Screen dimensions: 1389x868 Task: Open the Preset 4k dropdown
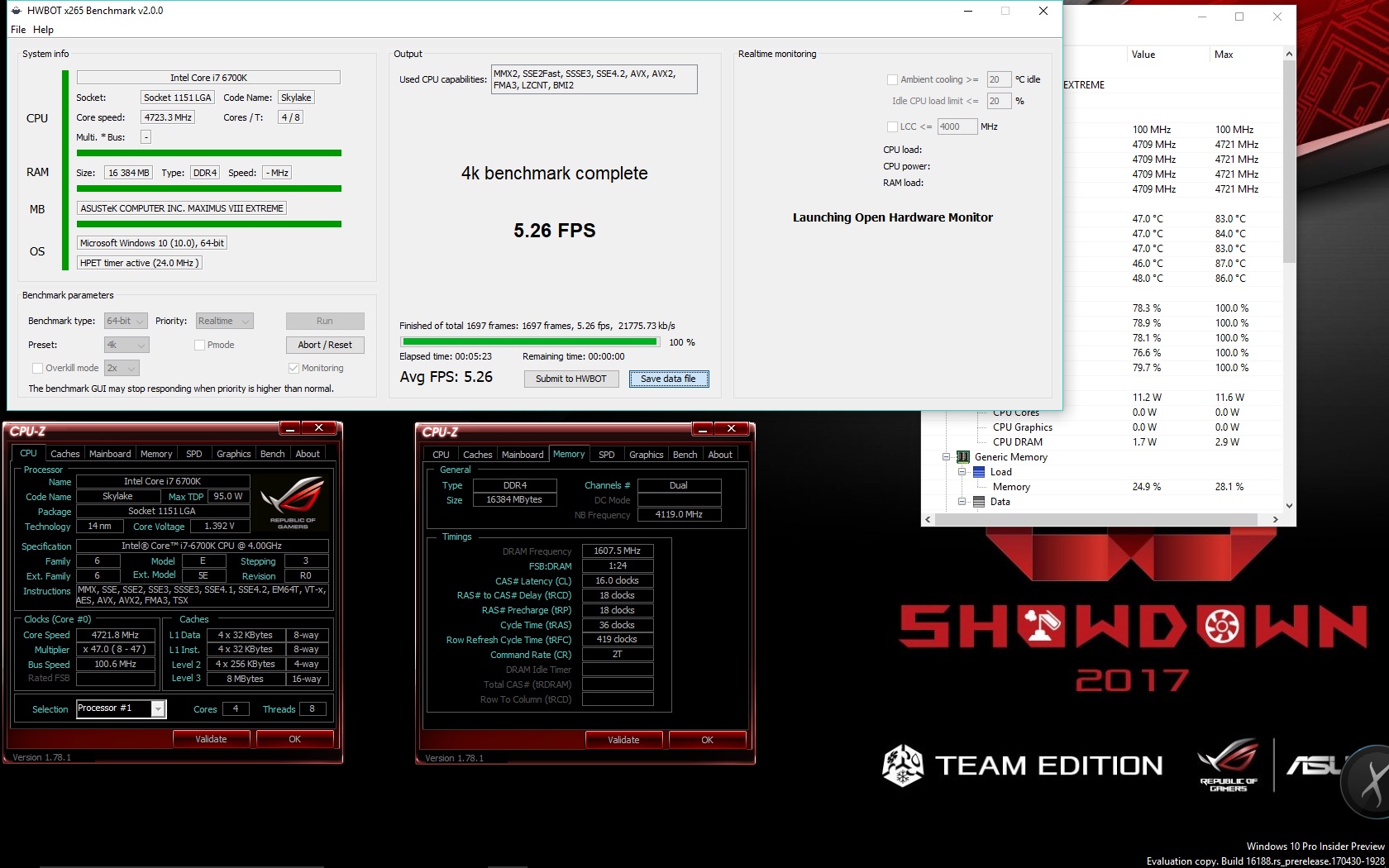coord(126,345)
